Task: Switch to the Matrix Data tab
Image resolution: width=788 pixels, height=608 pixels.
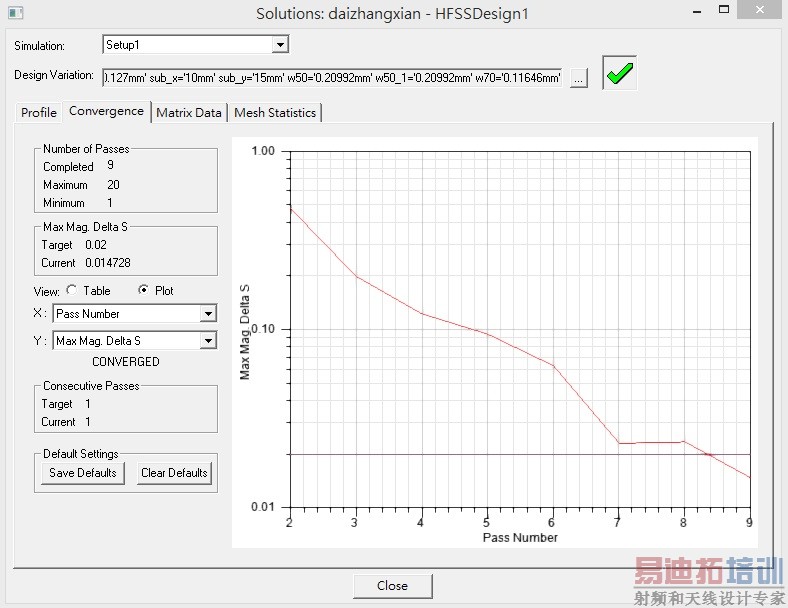Action: tap(189, 113)
